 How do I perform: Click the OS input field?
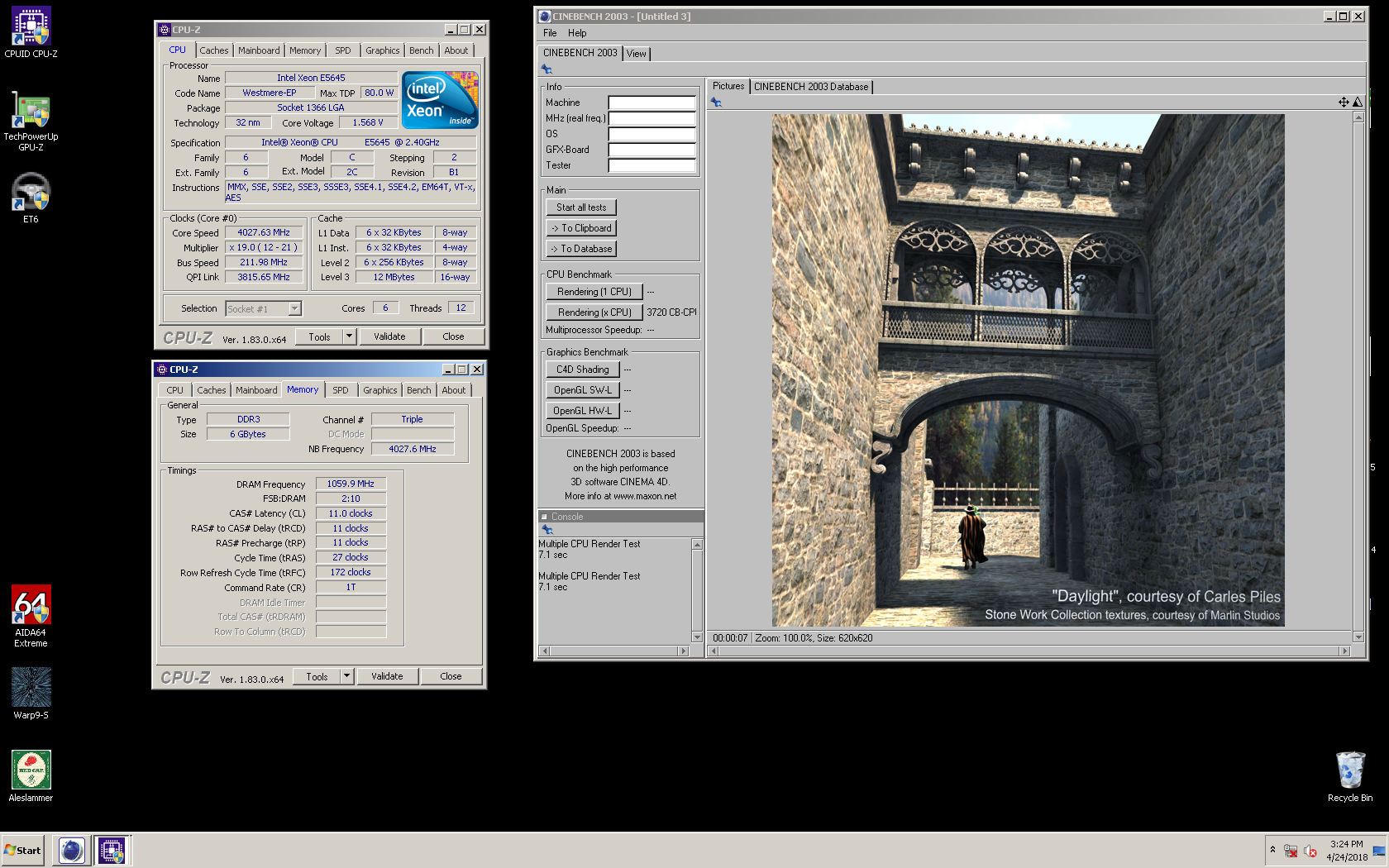(x=652, y=134)
